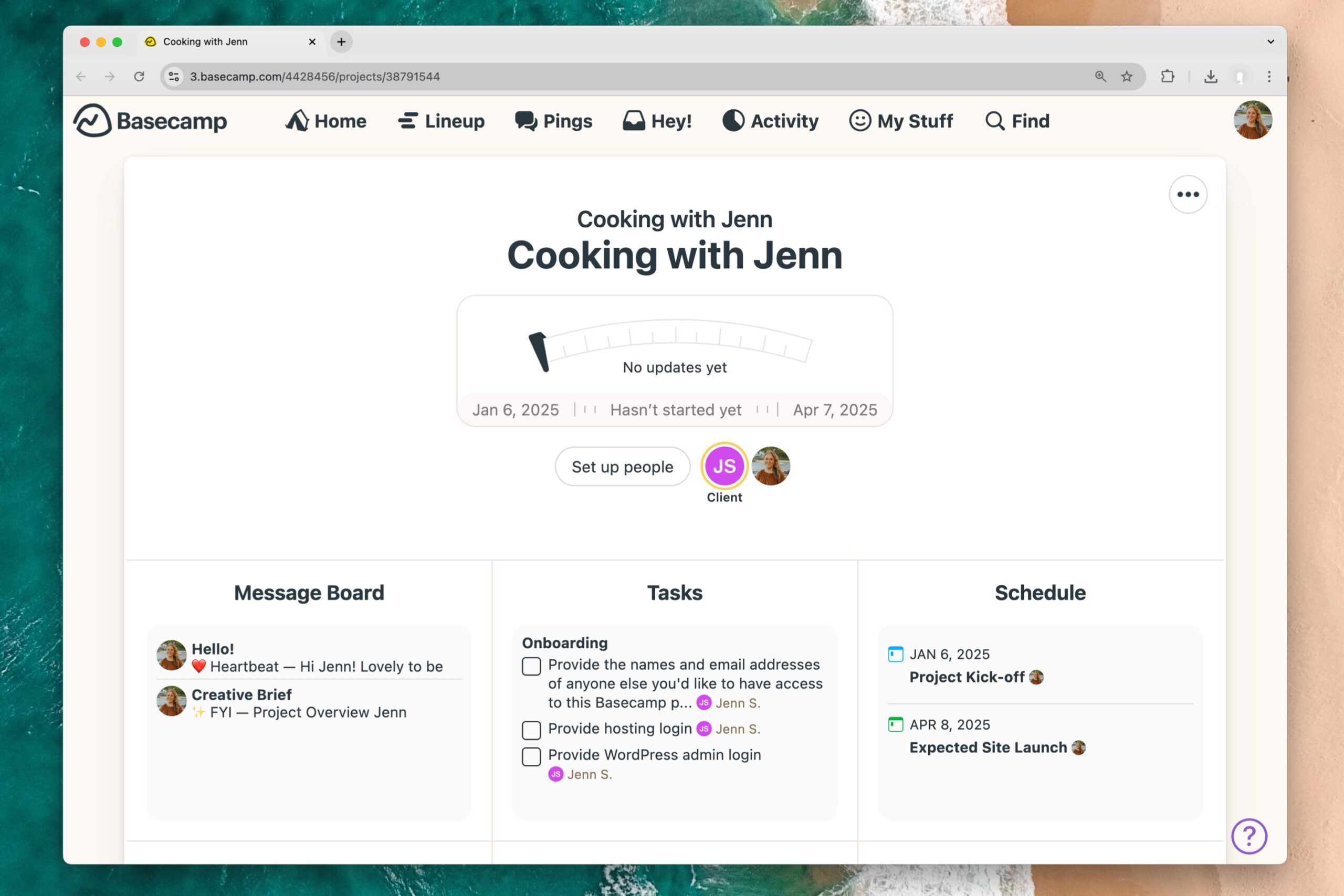Expand the Schedule section panel
1344x896 pixels.
[x=1039, y=592]
